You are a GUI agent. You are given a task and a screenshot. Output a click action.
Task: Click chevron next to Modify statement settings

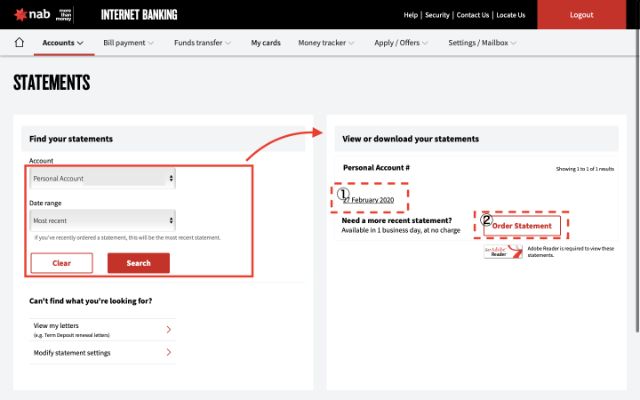(x=169, y=352)
